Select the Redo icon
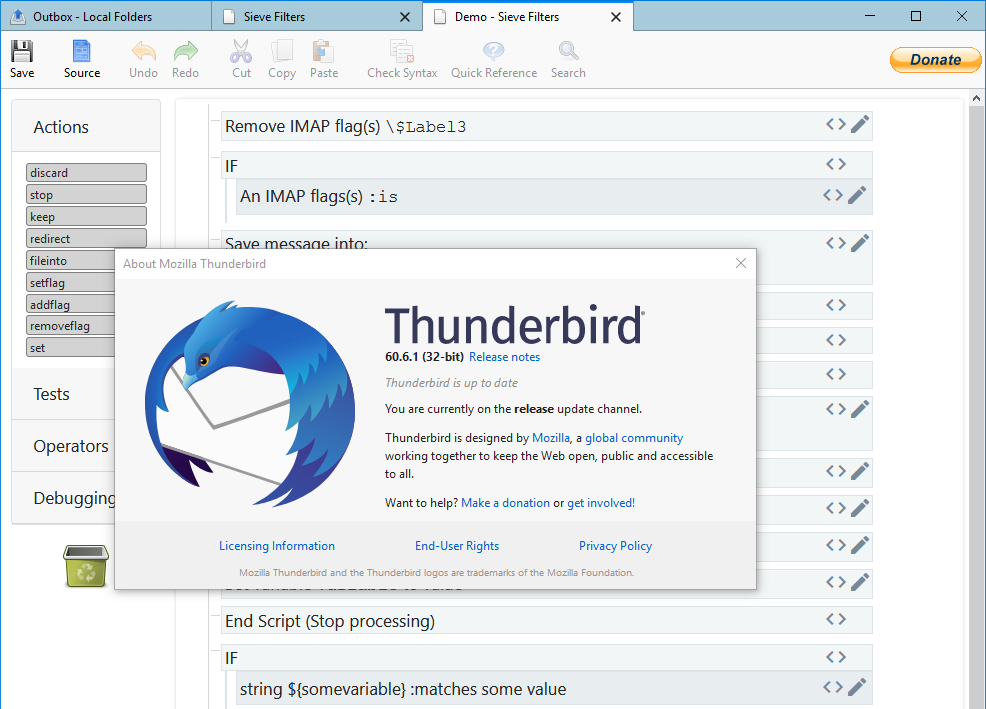Image resolution: width=986 pixels, height=709 pixels. click(185, 58)
